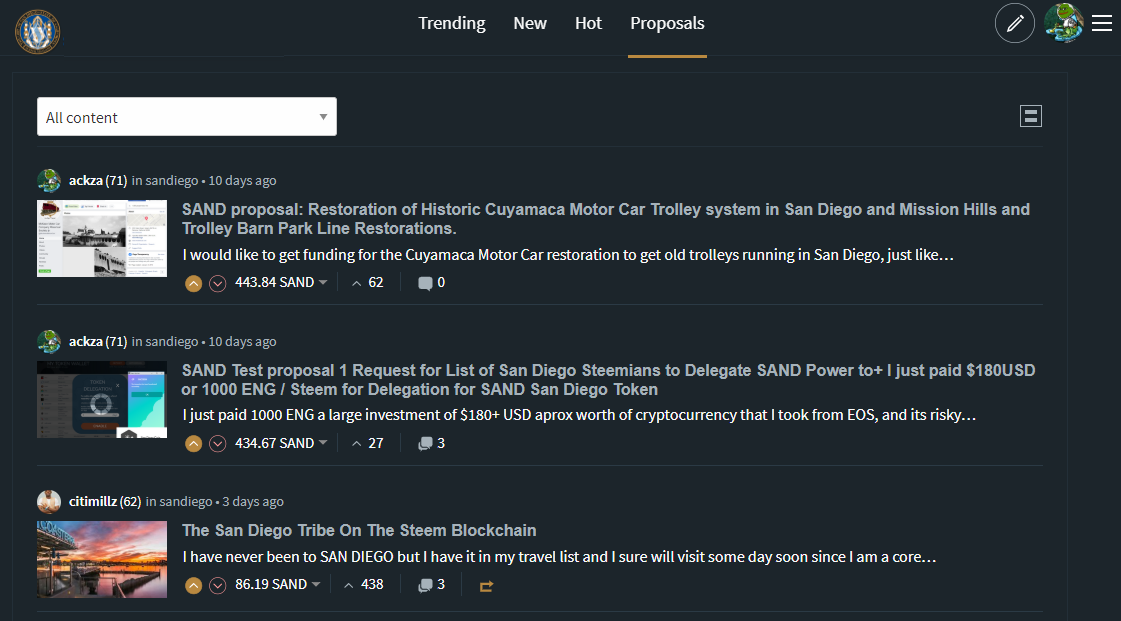Viewport: 1121px width, 621px height.
Task: Visit citimillz (62) profile link
Action: 105,502
